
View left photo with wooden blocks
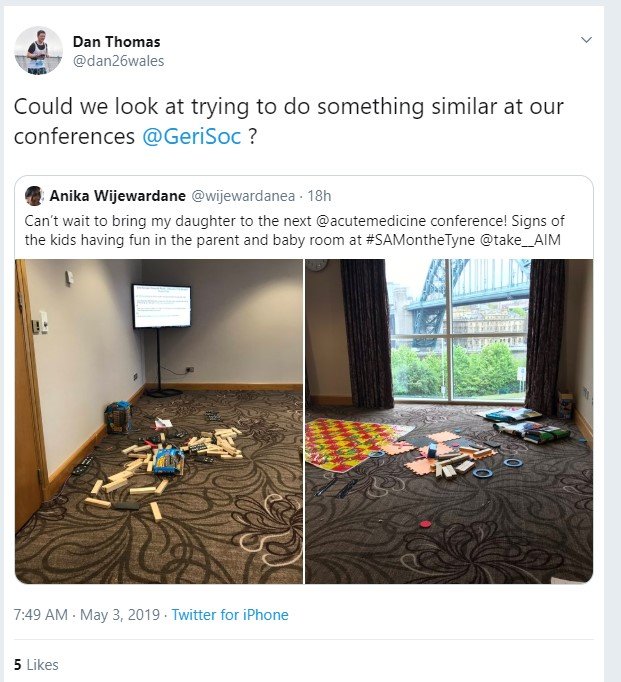pyautogui.click(x=159, y=421)
